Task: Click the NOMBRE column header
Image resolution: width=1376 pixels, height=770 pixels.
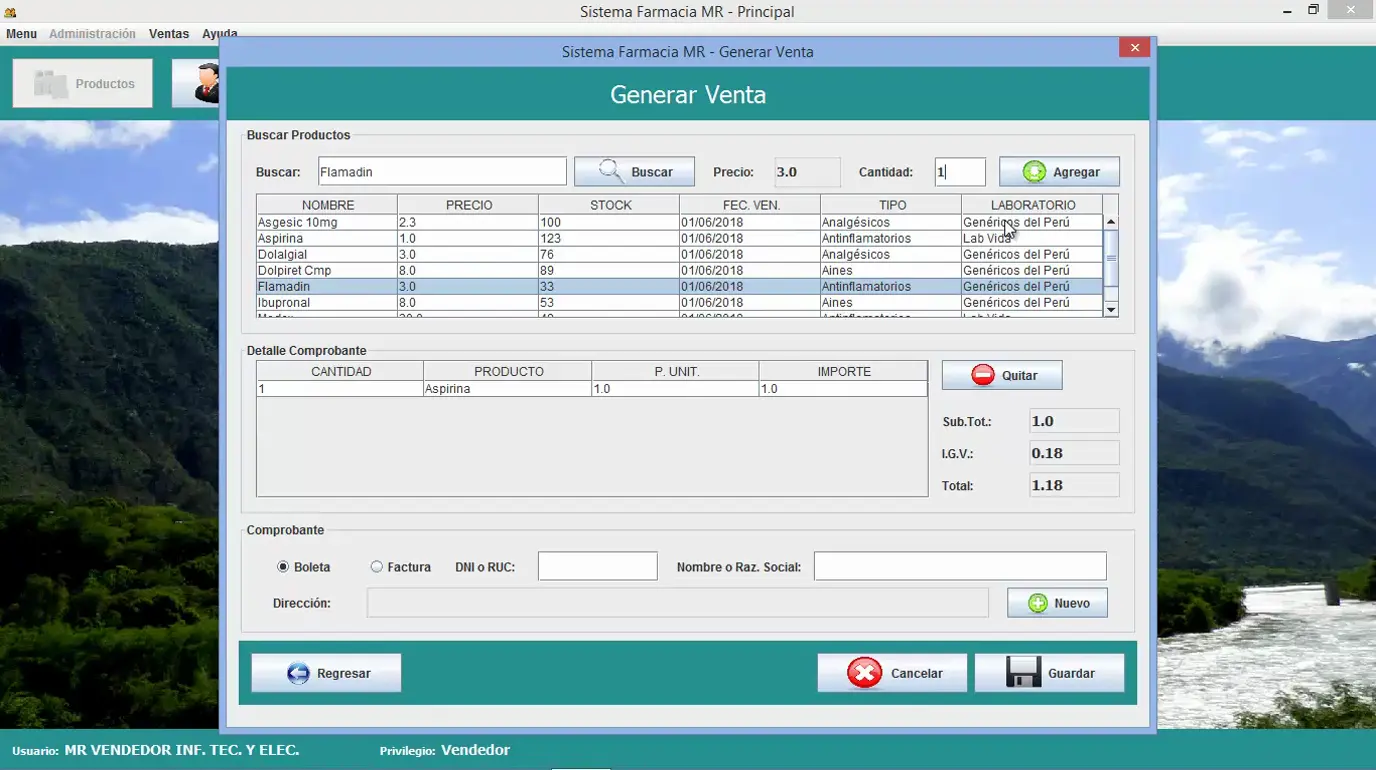Action: click(327, 205)
